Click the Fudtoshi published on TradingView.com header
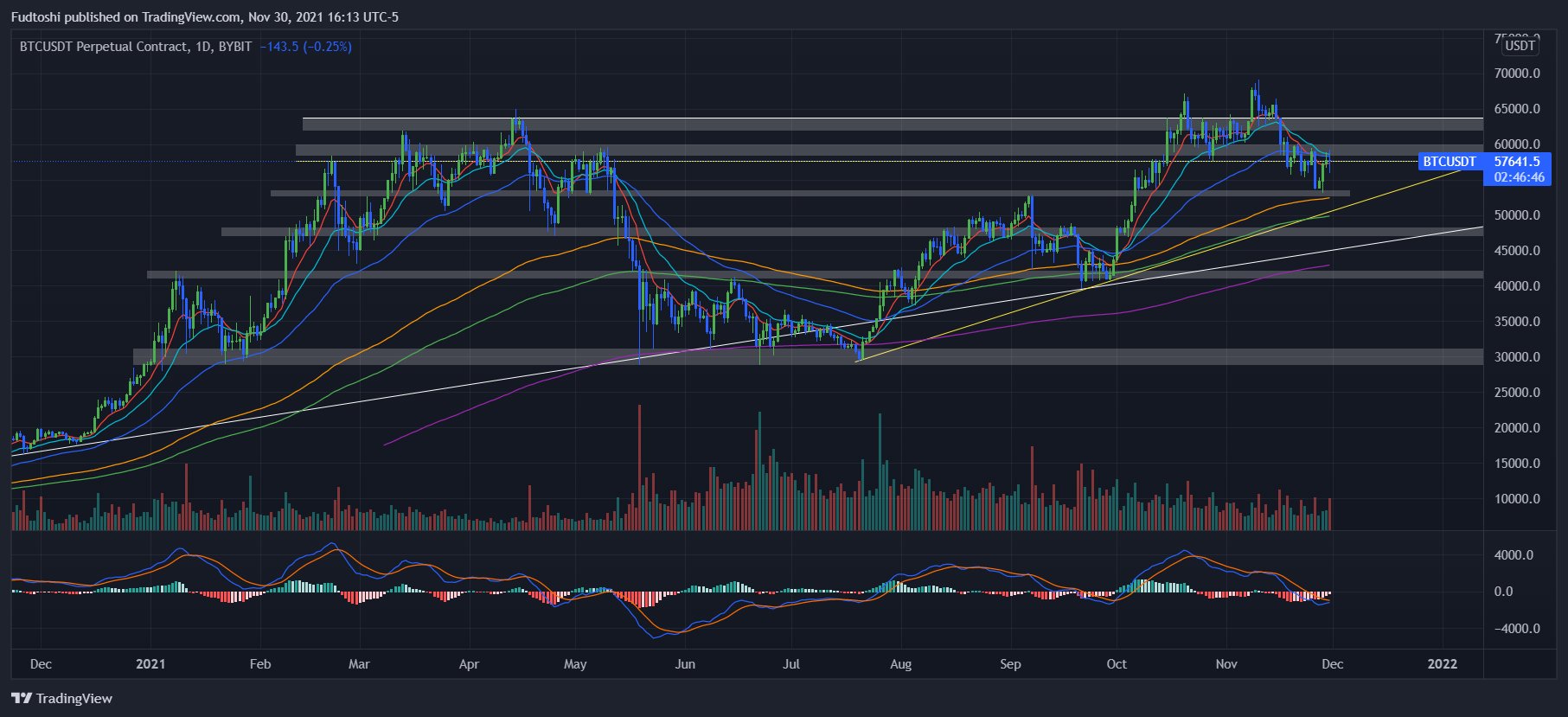1568x717 pixels. click(x=205, y=16)
